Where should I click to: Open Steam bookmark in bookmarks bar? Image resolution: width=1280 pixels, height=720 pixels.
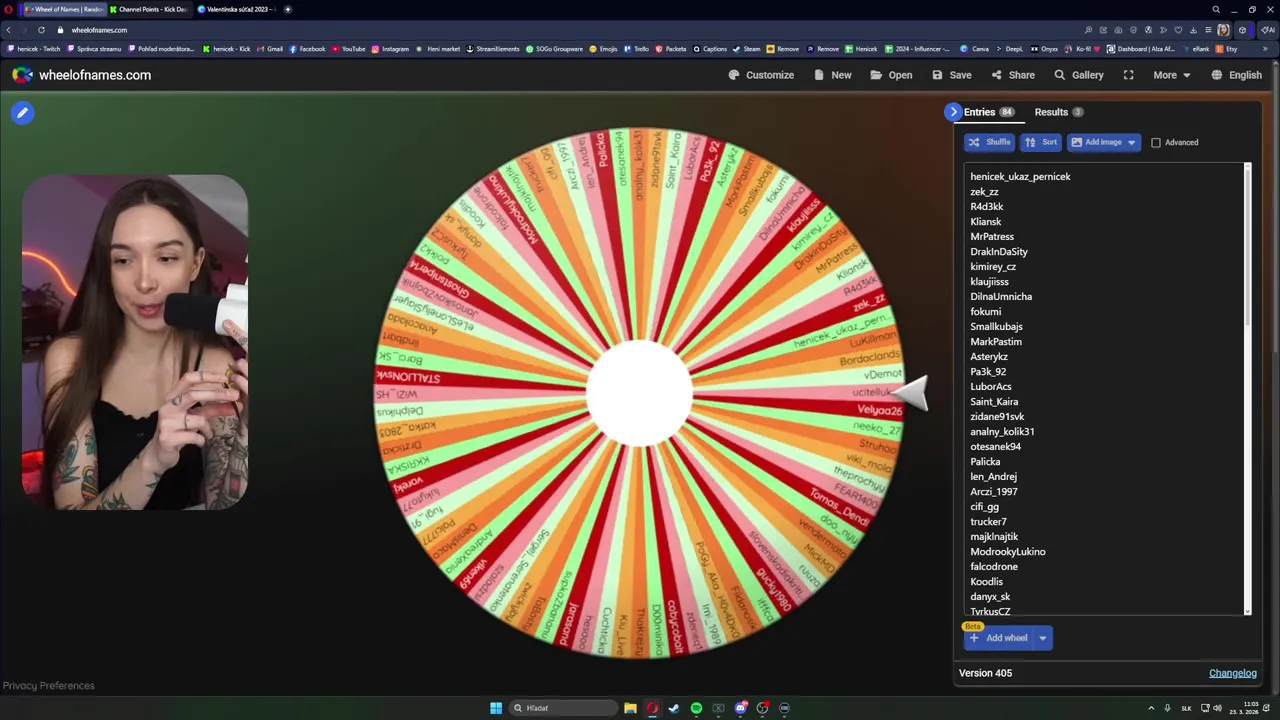coord(747,49)
